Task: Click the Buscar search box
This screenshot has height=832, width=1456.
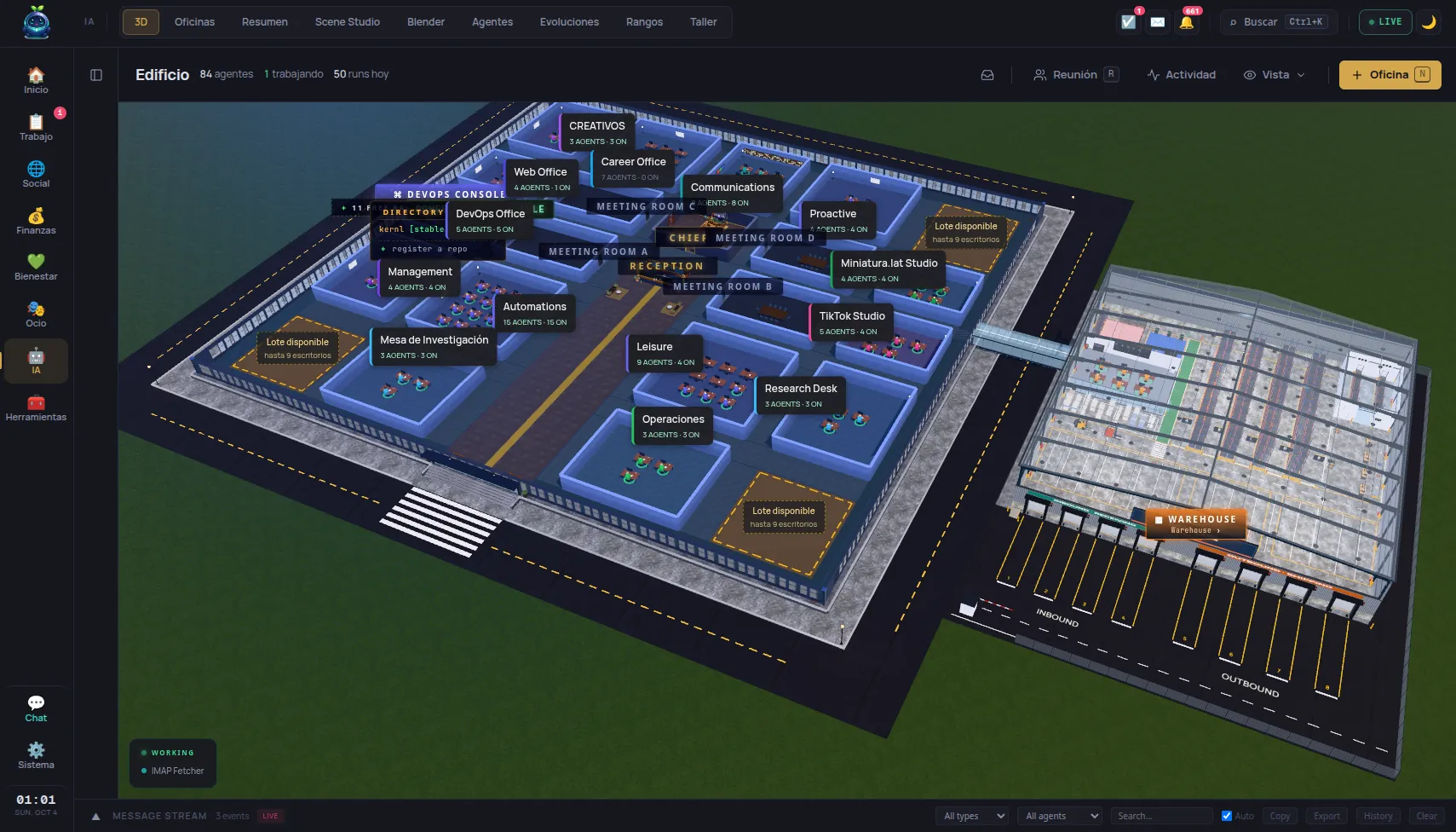Action: coord(1279,22)
